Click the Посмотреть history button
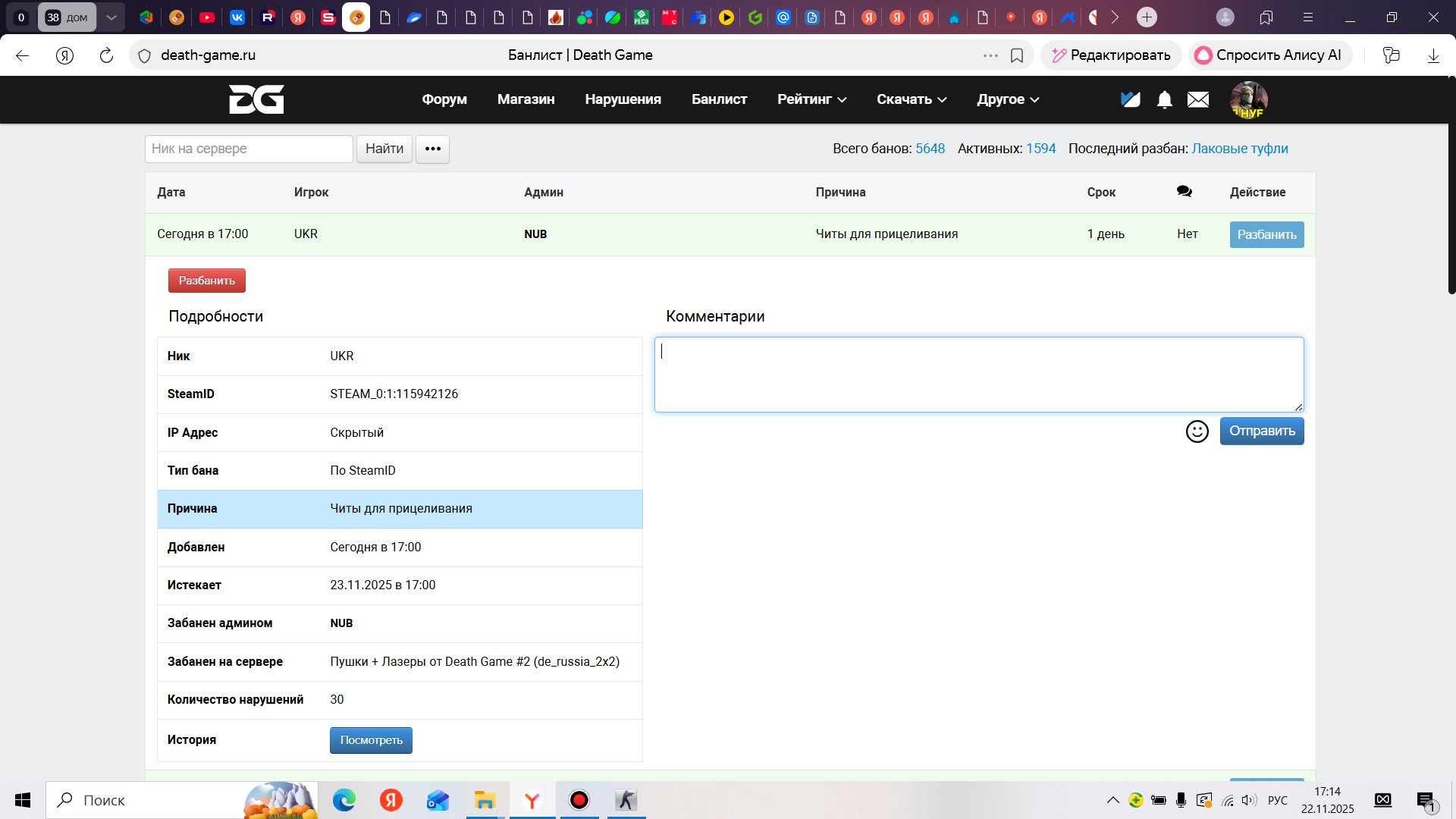1456x819 pixels. pos(371,740)
